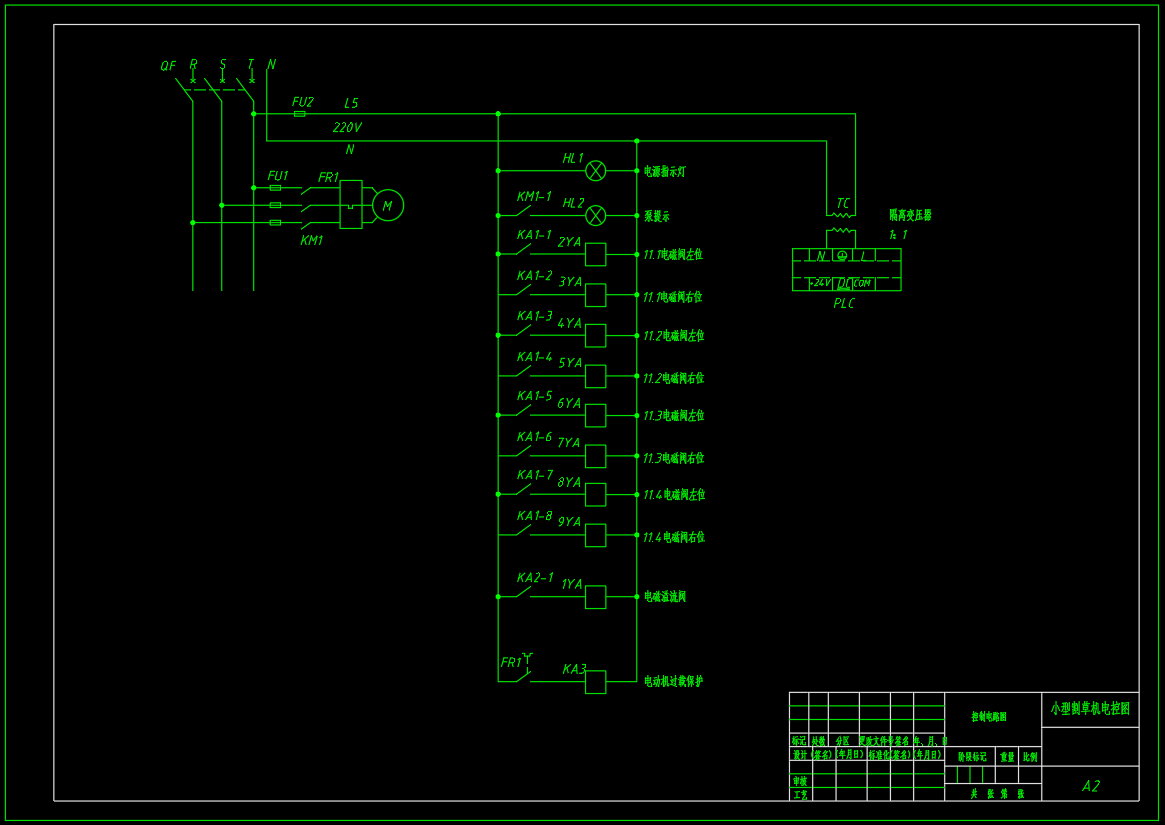Select the FU2 fuse symbol
Screen dimensions: 1165x825
(x=299, y=114)
